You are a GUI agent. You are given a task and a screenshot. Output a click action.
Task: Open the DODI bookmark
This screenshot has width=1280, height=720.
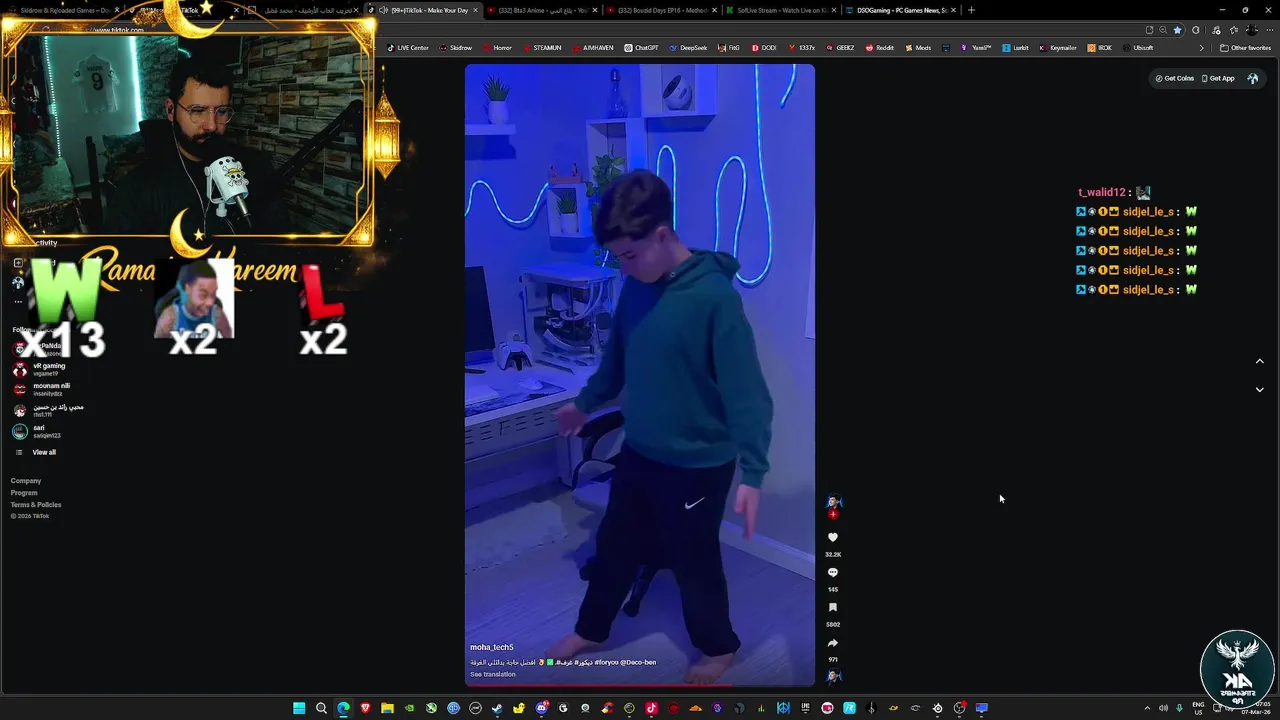pyautogui.click(x=764, y=48)
